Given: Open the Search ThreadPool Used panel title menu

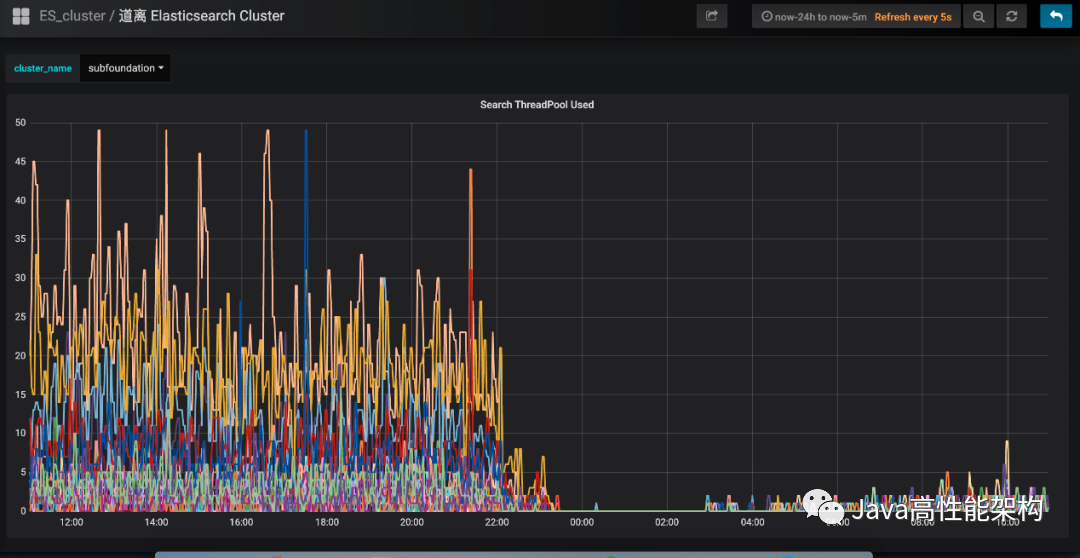Looking at the screenshot, I should pyautogui.click(x=536, y=104).
